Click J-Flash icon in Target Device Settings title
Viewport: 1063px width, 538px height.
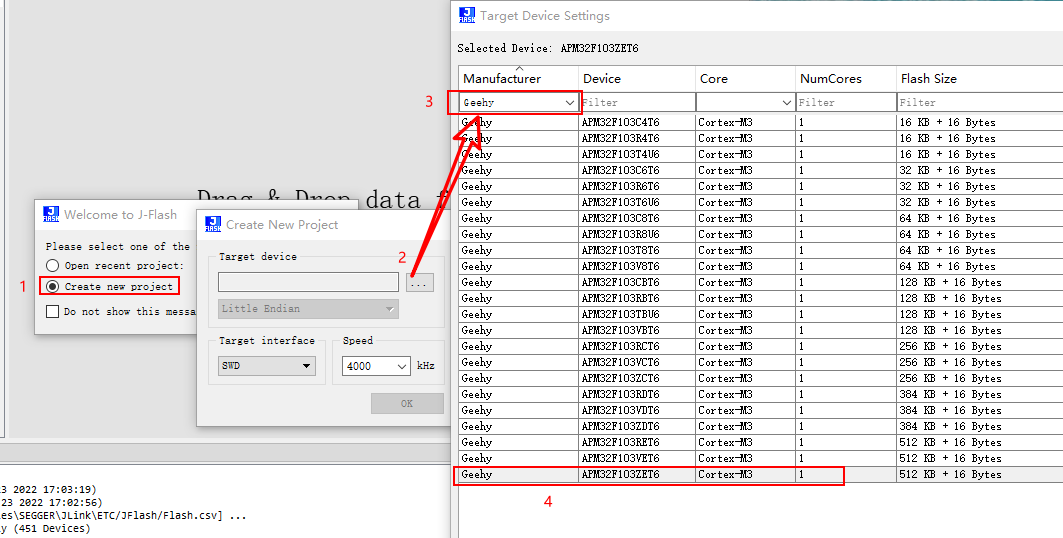pyautogui.click(x=467, y=15)
